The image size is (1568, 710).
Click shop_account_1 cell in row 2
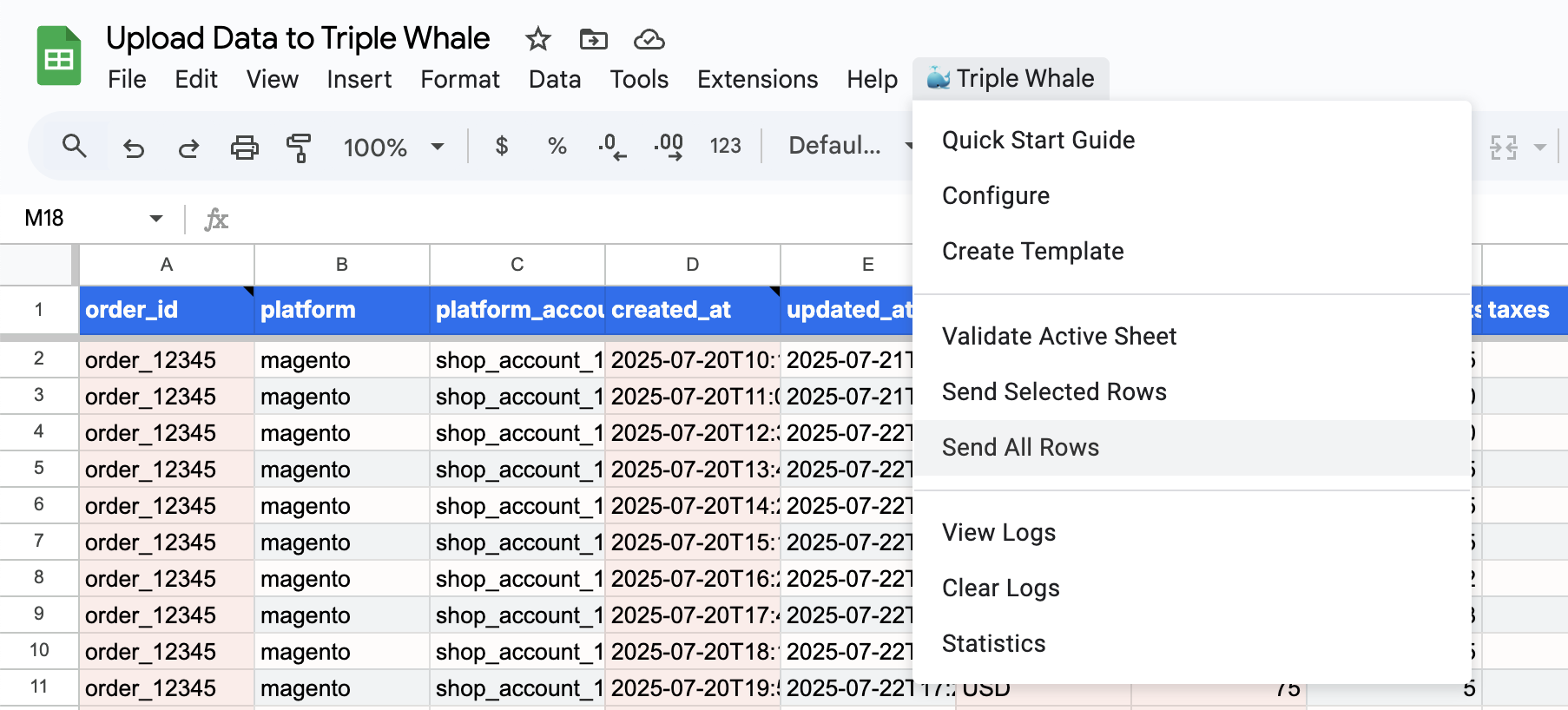tap(517, 359)
